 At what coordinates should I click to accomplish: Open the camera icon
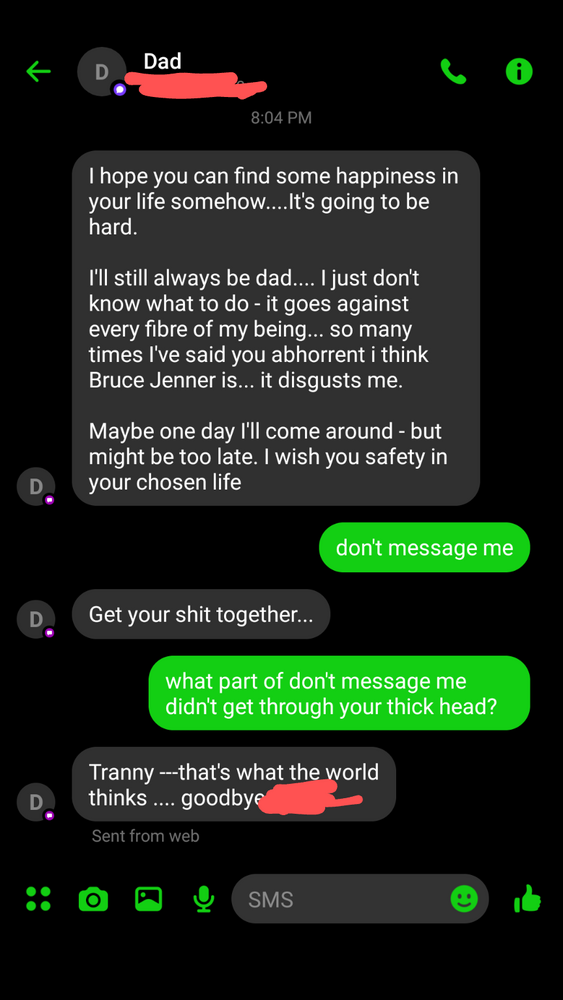click(x=93, y=899)
